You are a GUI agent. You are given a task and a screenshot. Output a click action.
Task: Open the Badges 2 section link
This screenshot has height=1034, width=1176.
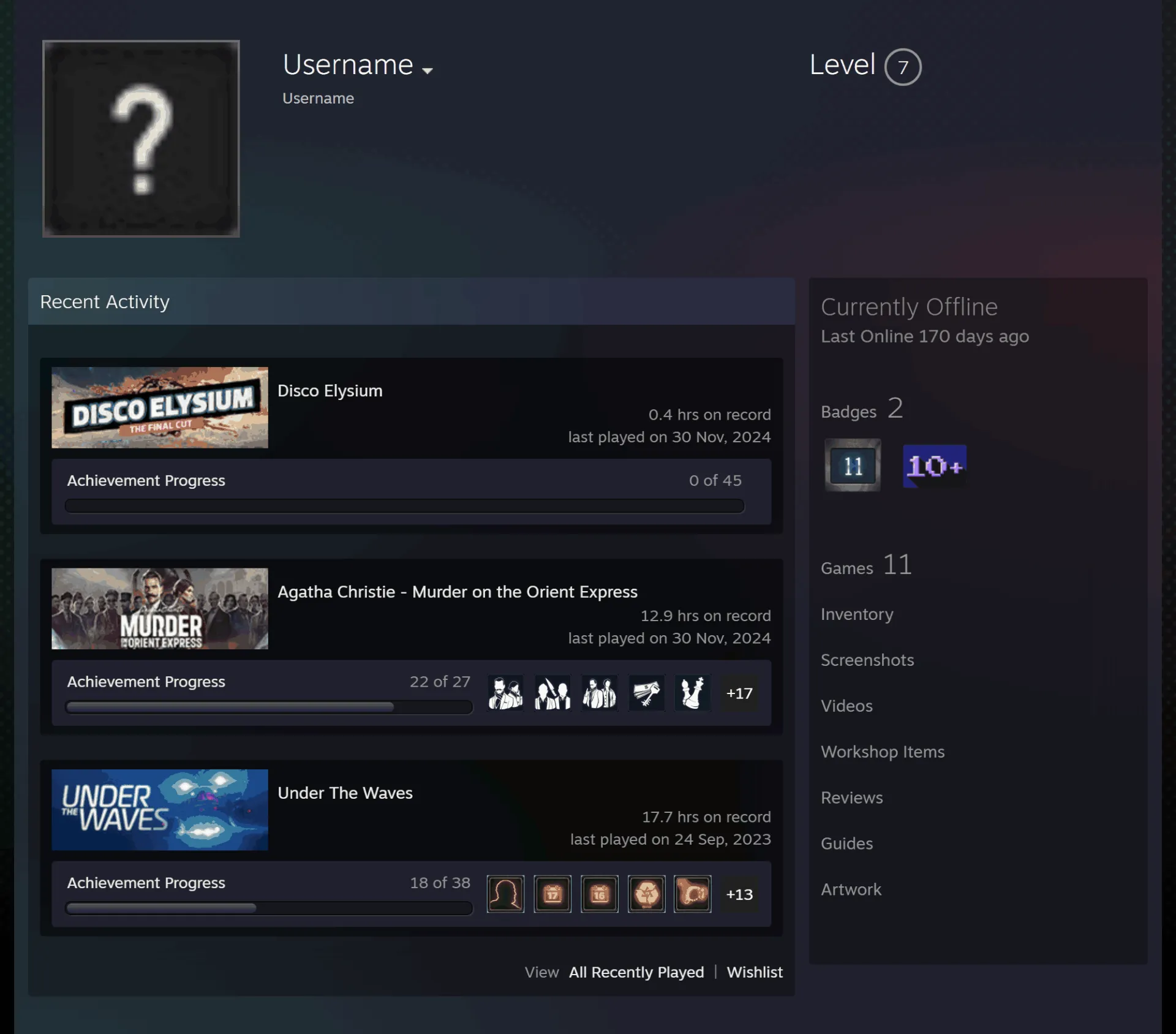[x=862, y=409]
